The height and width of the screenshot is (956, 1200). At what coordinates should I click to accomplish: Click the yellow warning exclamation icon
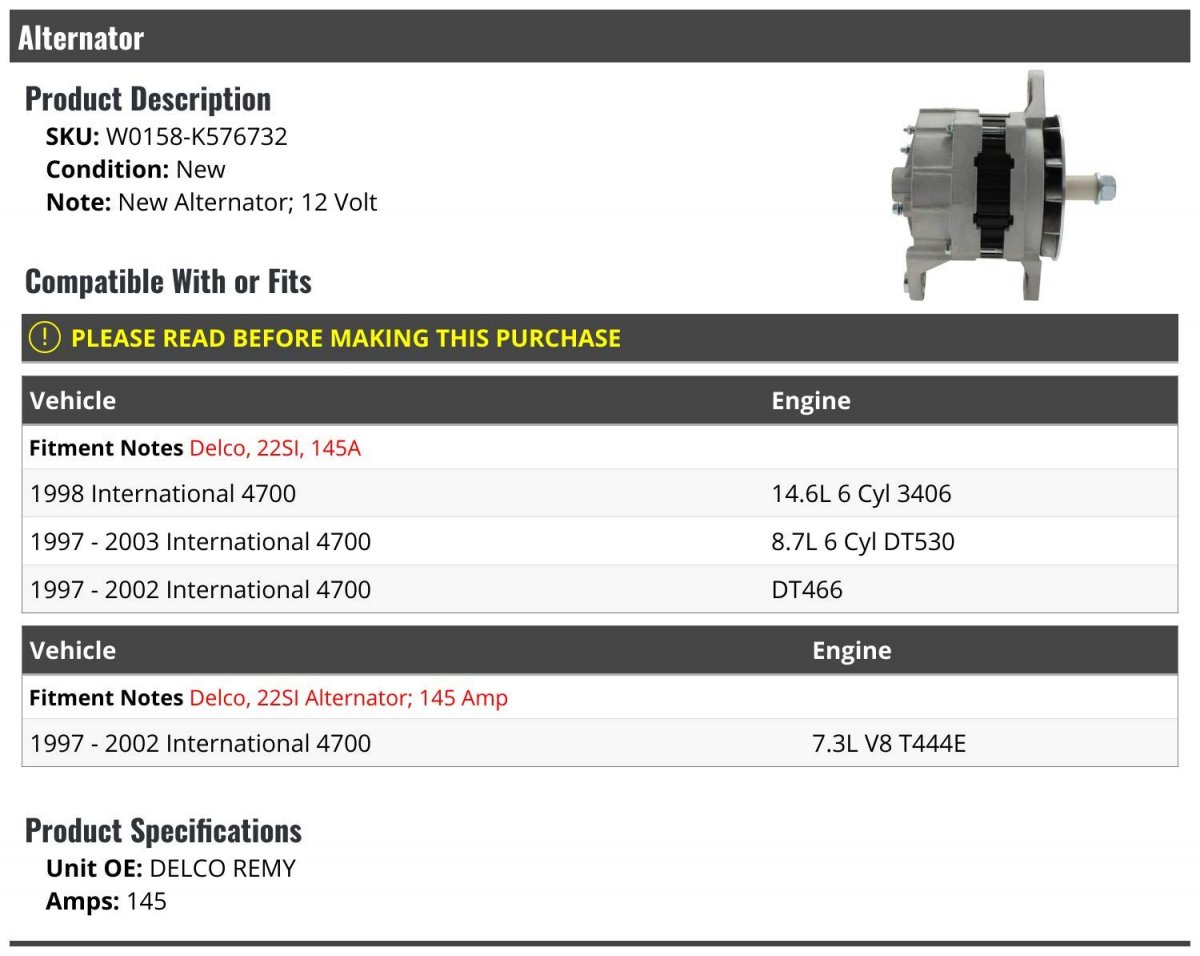45,338
